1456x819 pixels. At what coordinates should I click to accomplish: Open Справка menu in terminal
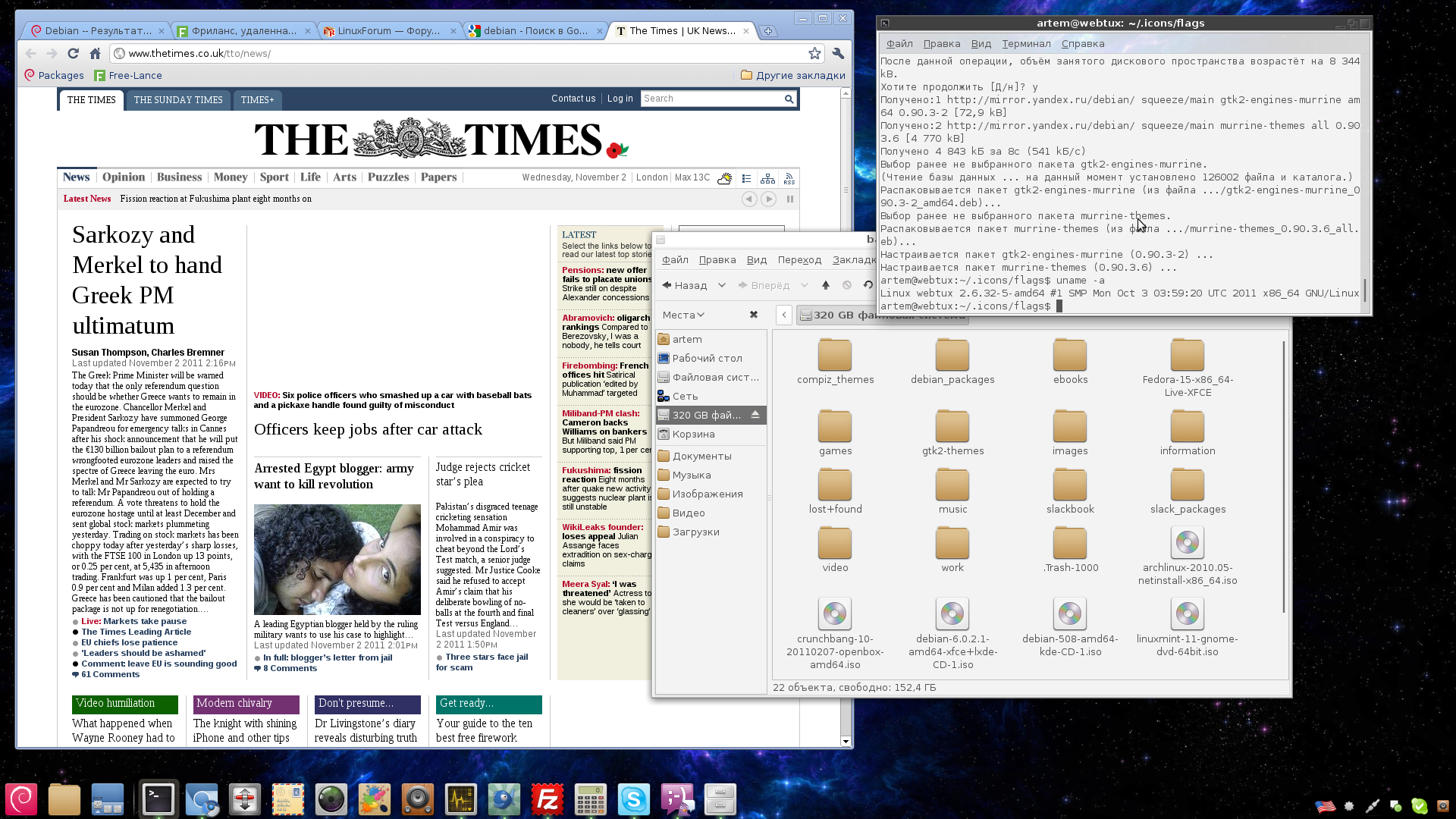click(1083, 44)
